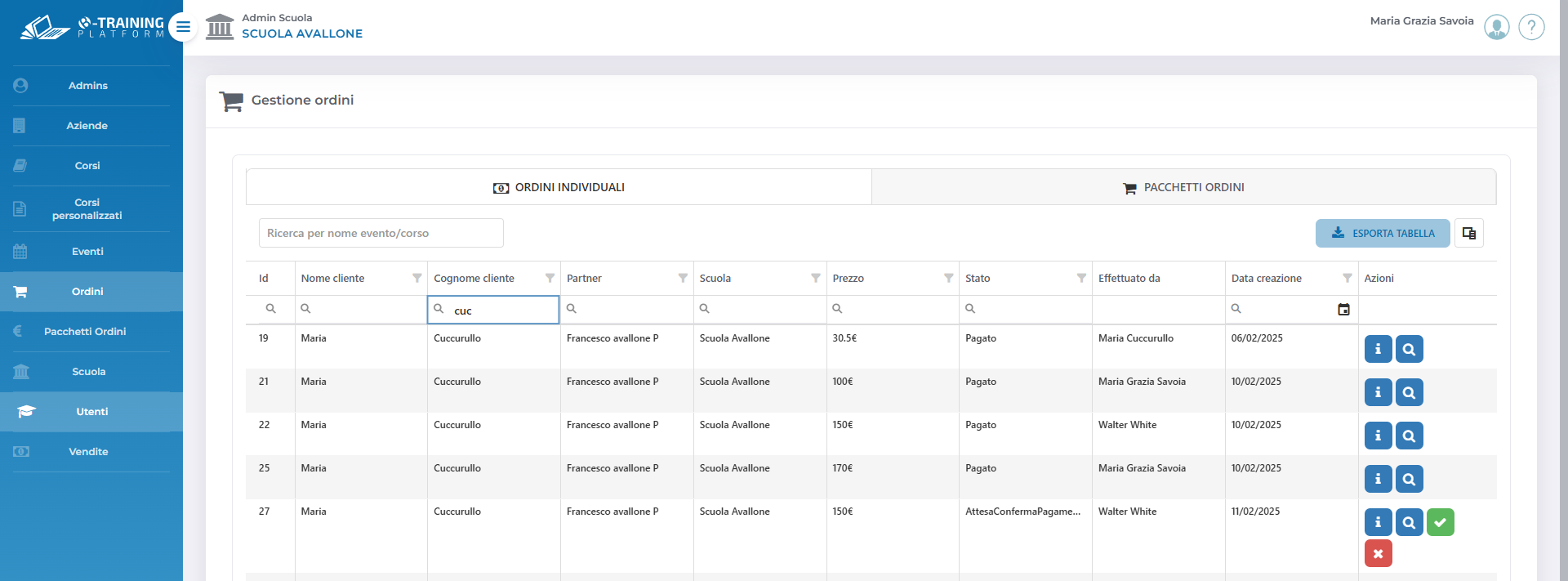The image size is (1568, 581).
Task: Open filter for Data creazione column
Action: click(1347, 279)
